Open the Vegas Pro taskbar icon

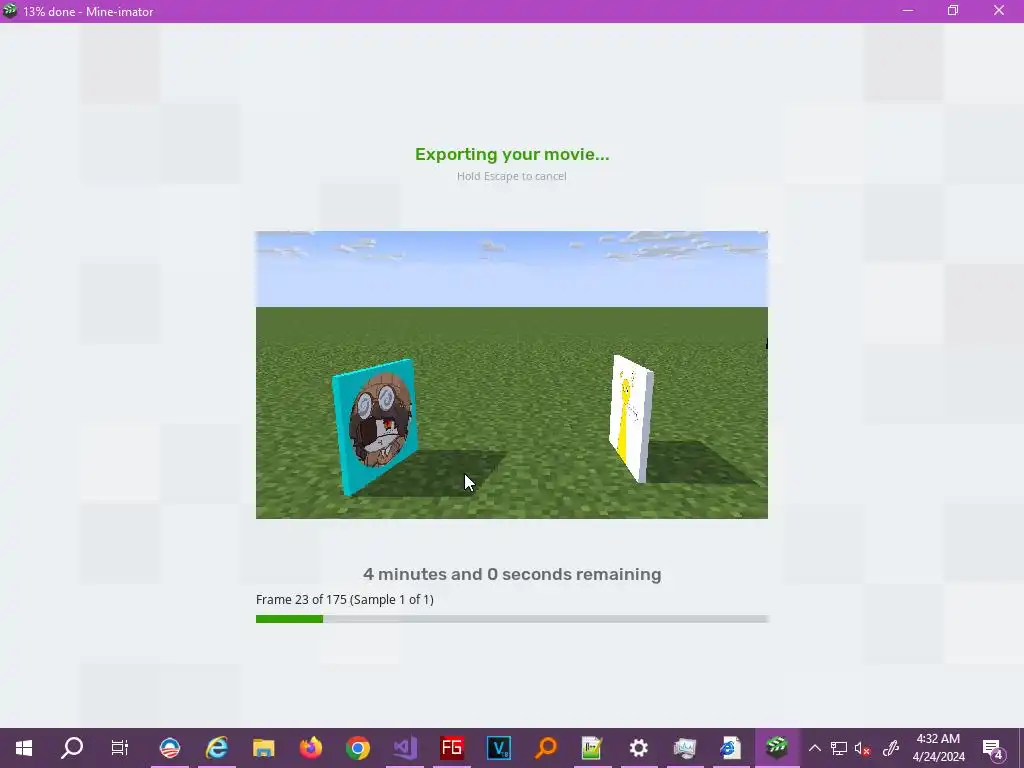499,748
